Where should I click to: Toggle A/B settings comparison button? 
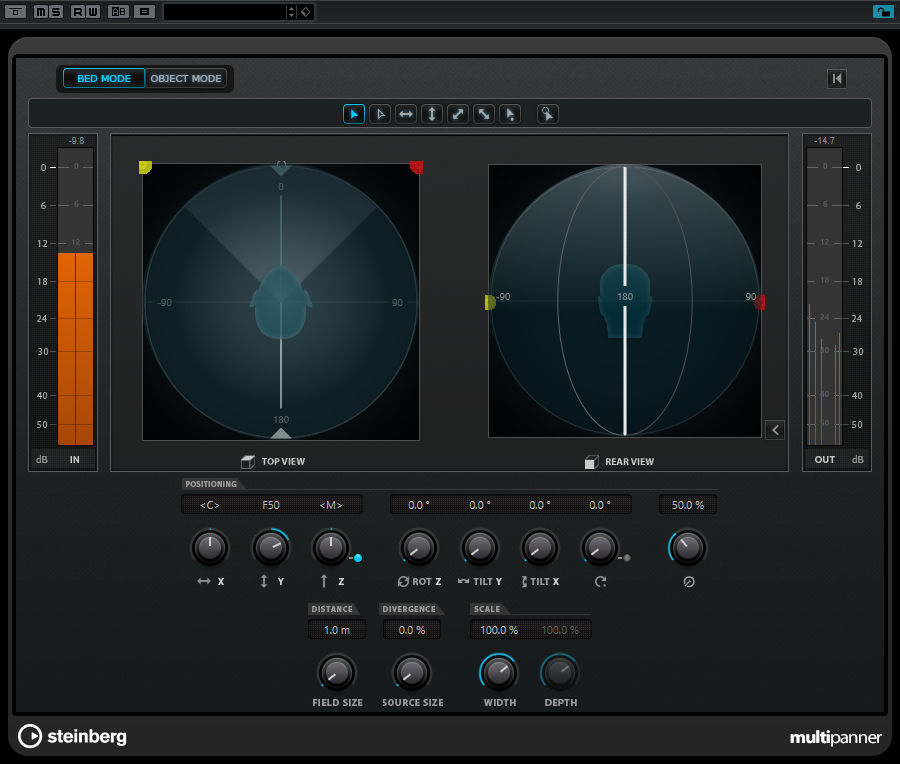coord(118,11)
